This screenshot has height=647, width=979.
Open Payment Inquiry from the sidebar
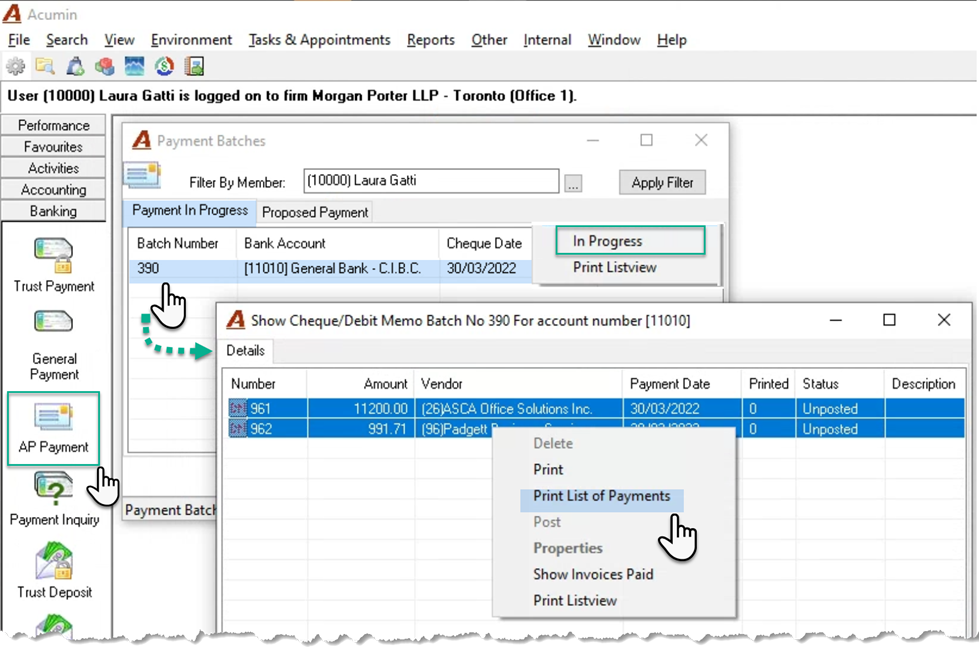coord(54,500)
